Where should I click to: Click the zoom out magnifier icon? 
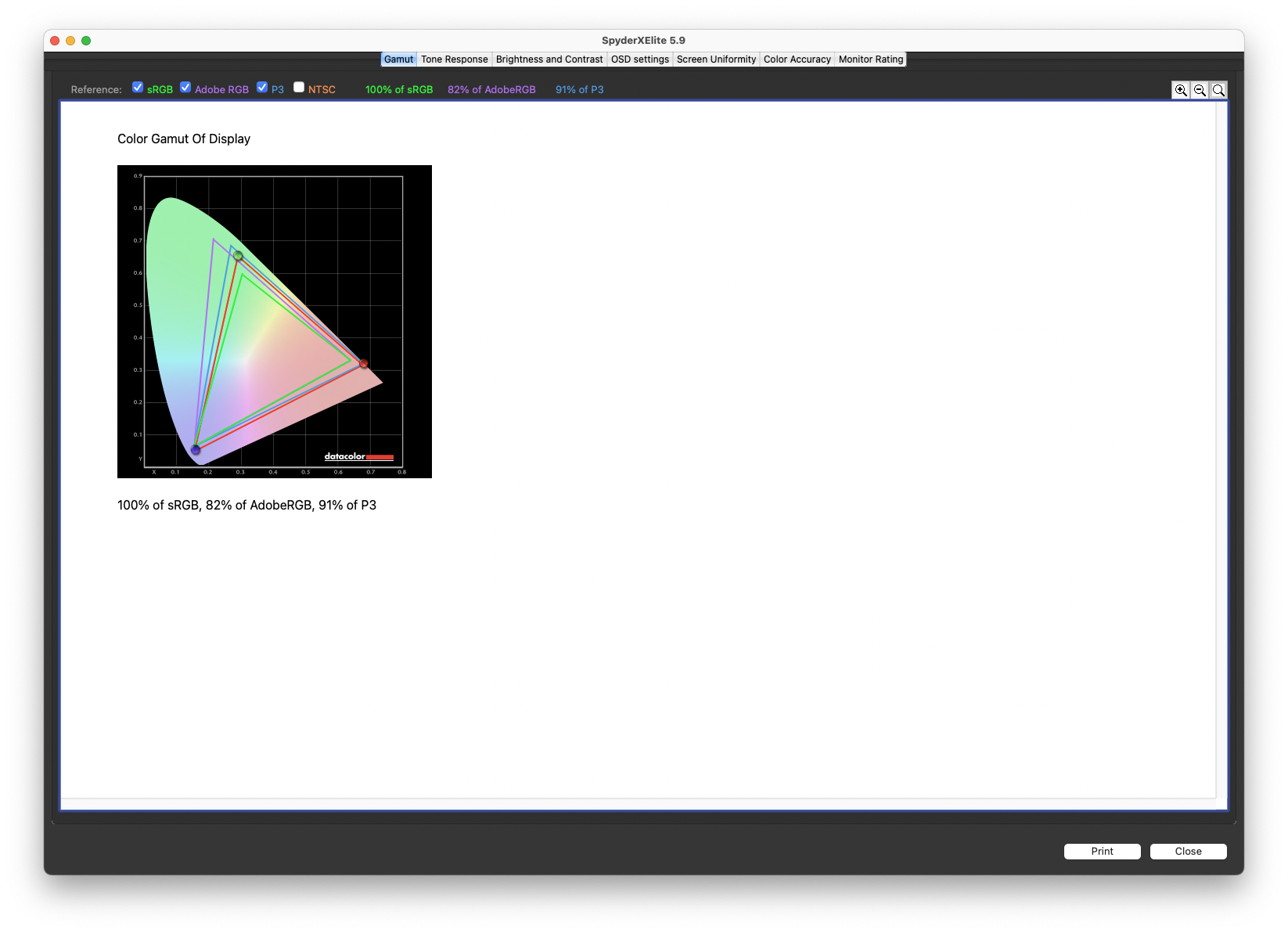[x=1200, y=90]
